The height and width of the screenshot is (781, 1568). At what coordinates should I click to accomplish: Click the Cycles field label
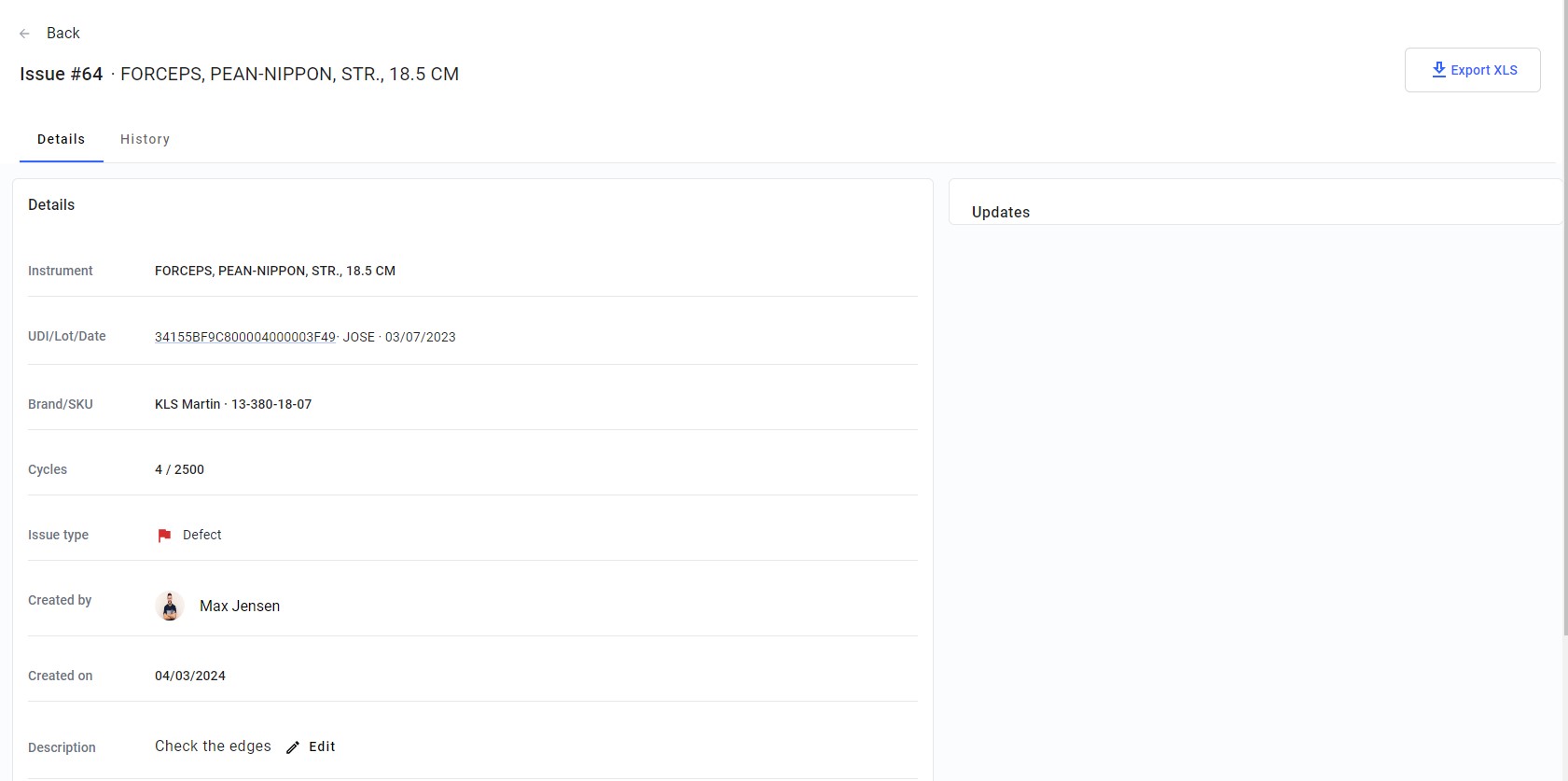coord(48,469)
